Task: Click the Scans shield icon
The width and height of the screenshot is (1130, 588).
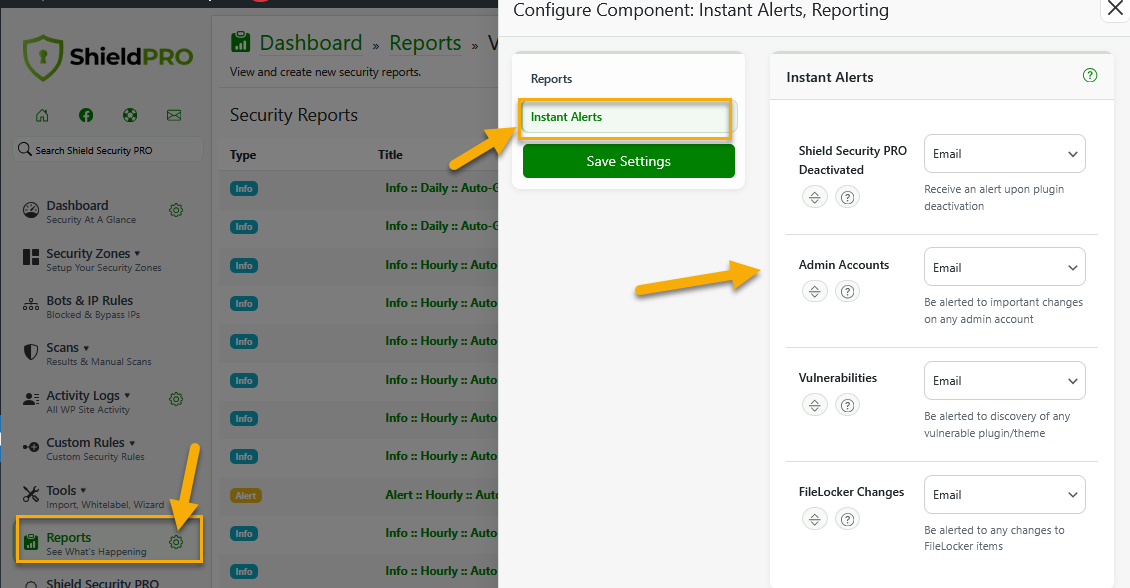Action: tap(31, 352)
